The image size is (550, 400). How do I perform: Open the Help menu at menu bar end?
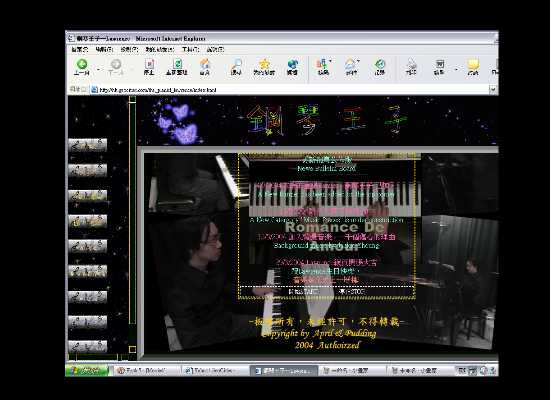pyautogui.click(x=215, y=49)
